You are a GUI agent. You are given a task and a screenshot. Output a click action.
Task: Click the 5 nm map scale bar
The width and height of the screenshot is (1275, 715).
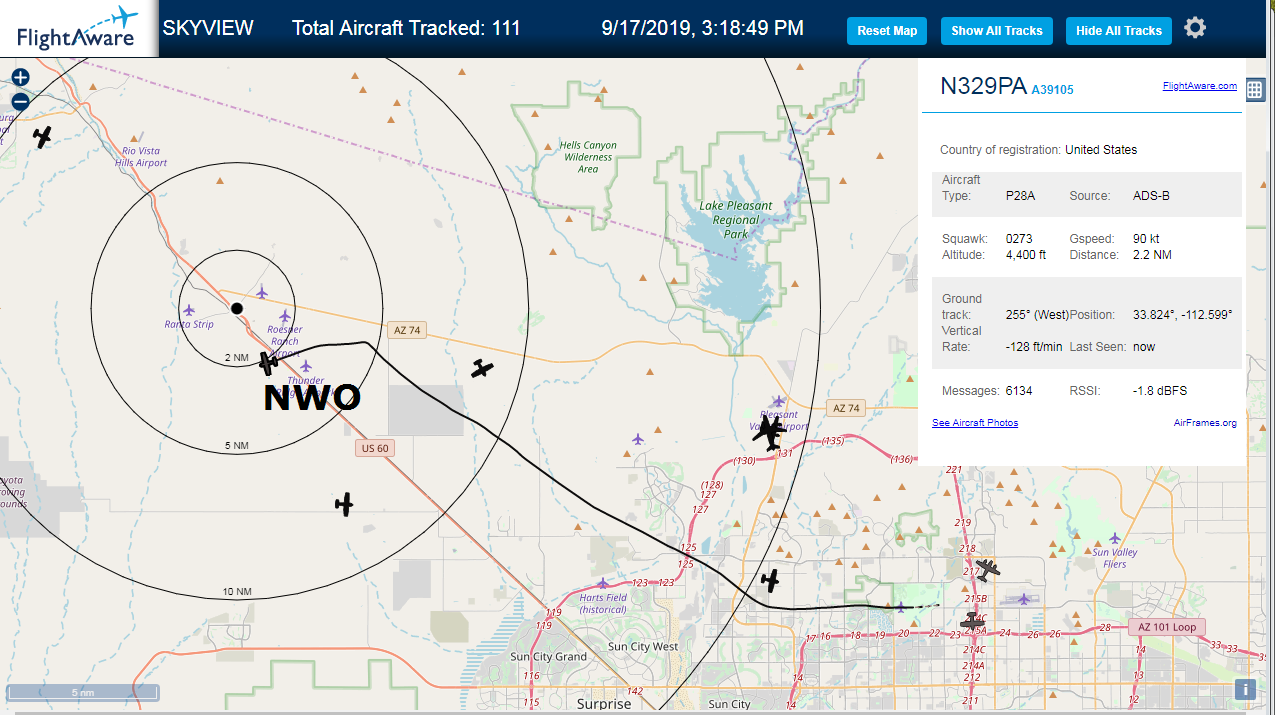click(82, 692)
